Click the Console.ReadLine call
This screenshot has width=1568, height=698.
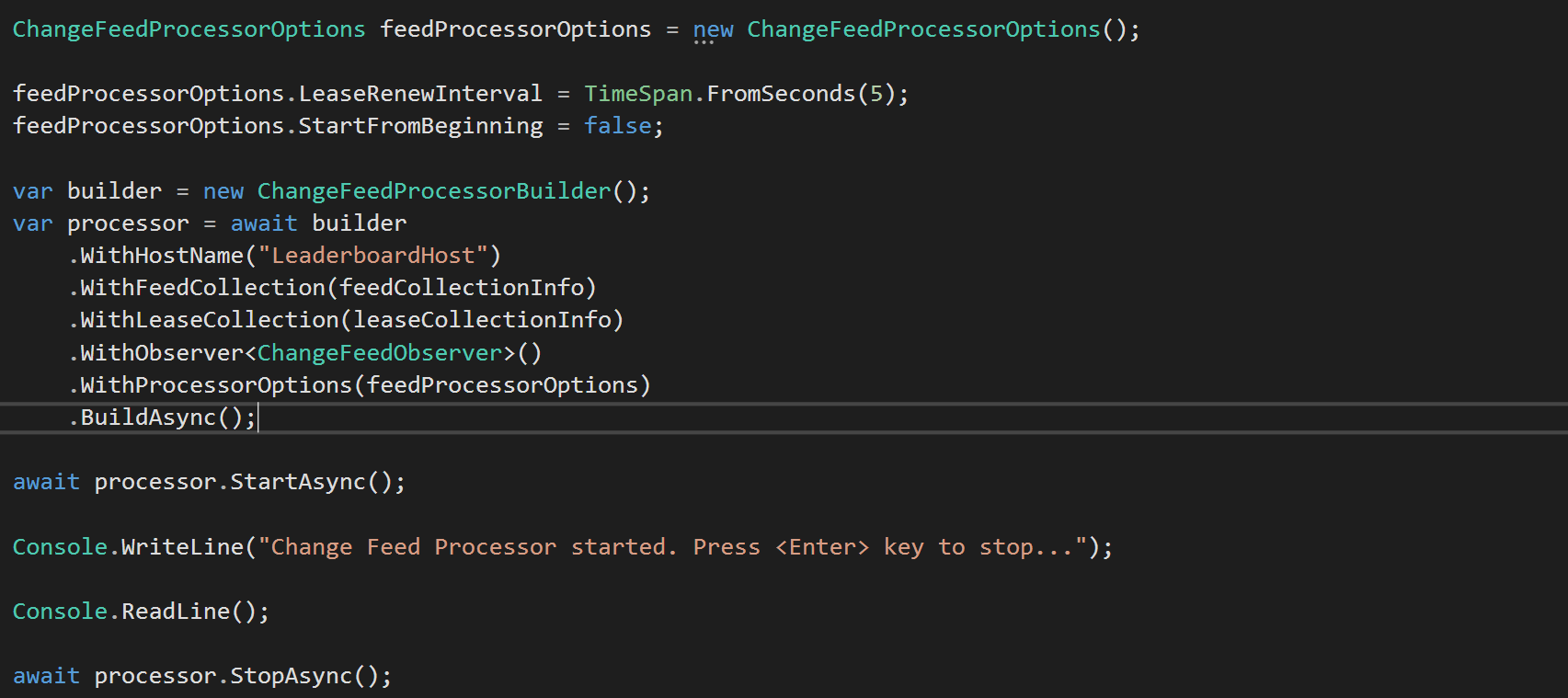[x=176, y=612]
